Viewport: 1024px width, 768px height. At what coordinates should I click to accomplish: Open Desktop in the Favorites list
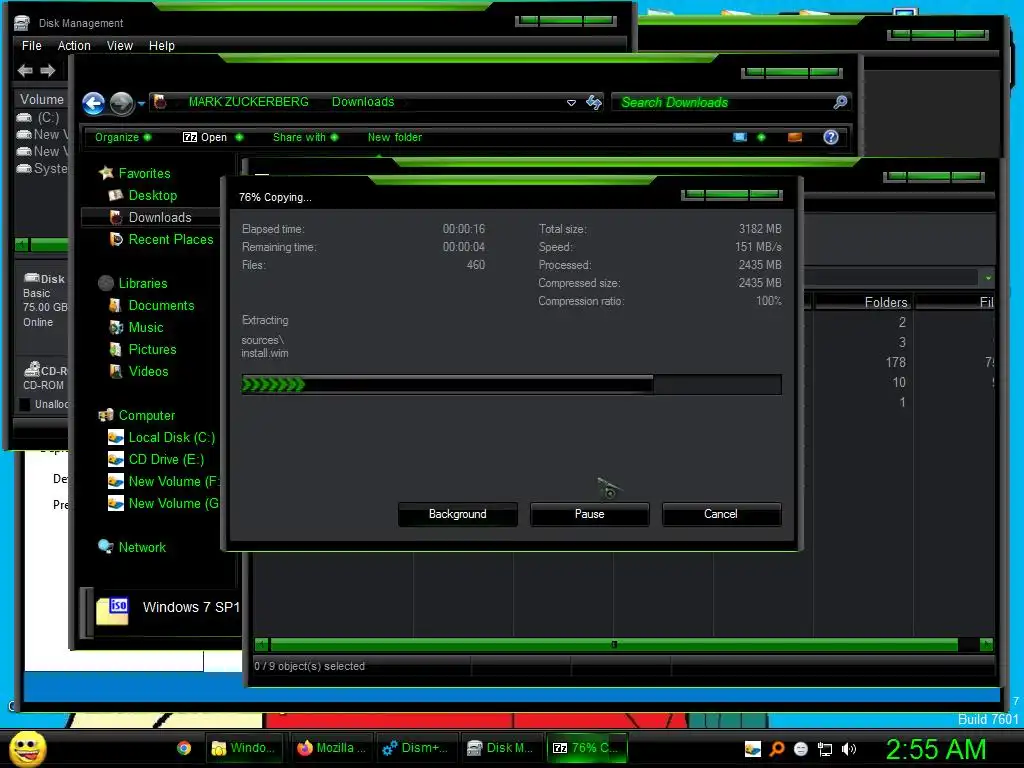tap(152, 195)
